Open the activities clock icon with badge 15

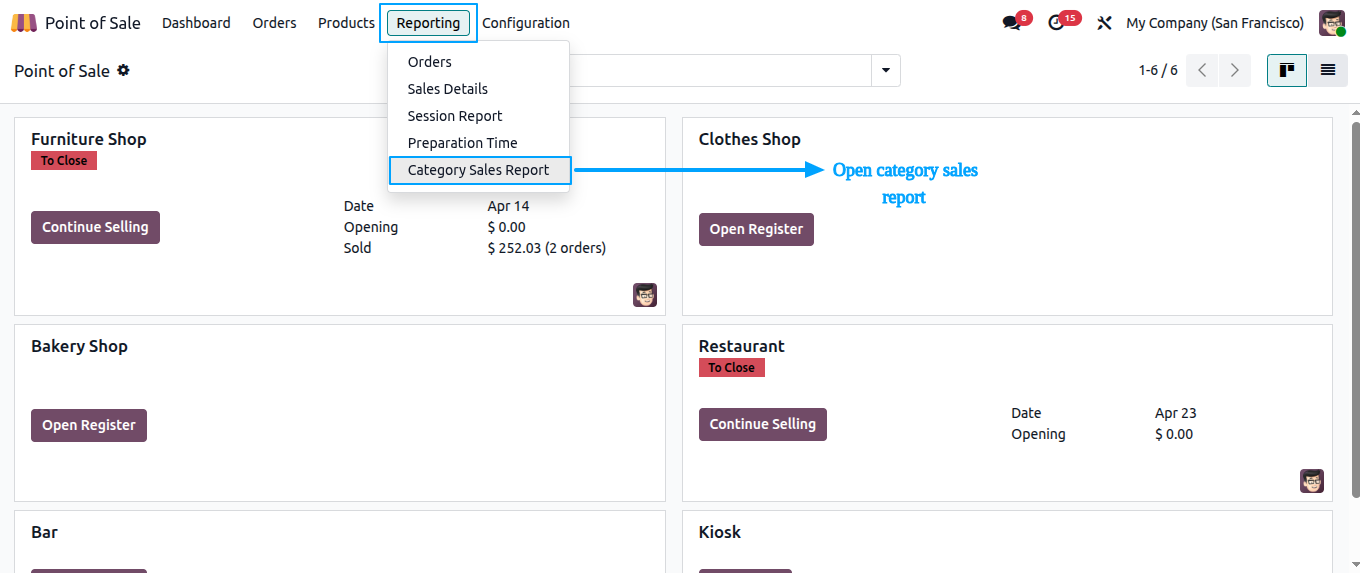(x=1057, y=23)
